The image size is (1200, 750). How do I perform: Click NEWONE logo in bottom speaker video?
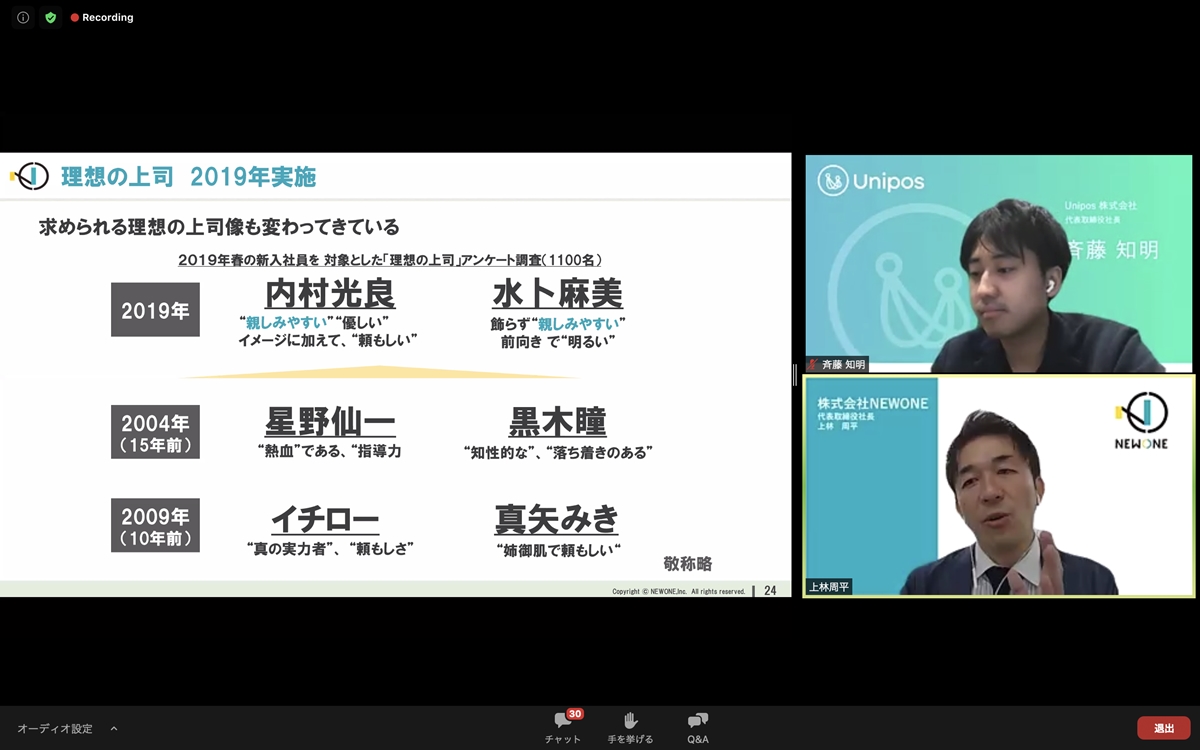[1141, 421]
